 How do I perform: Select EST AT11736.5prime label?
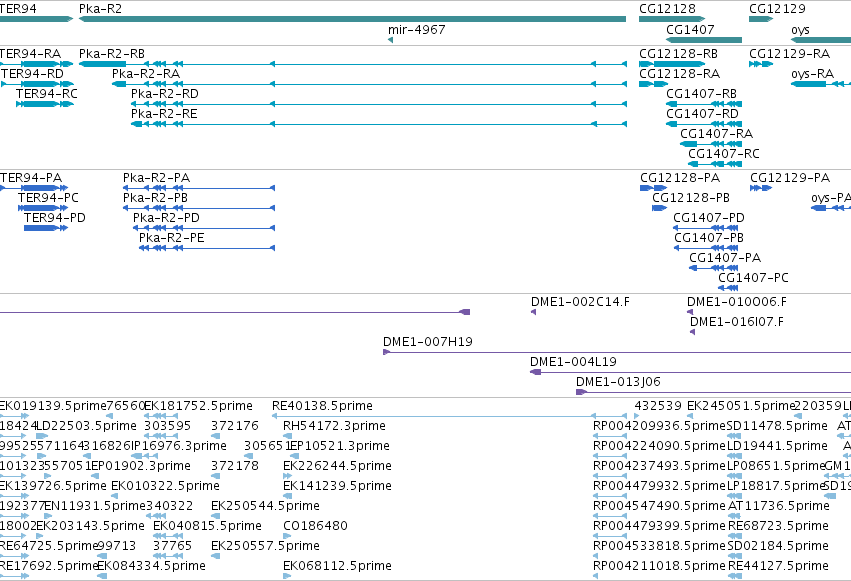pos(778,506)
